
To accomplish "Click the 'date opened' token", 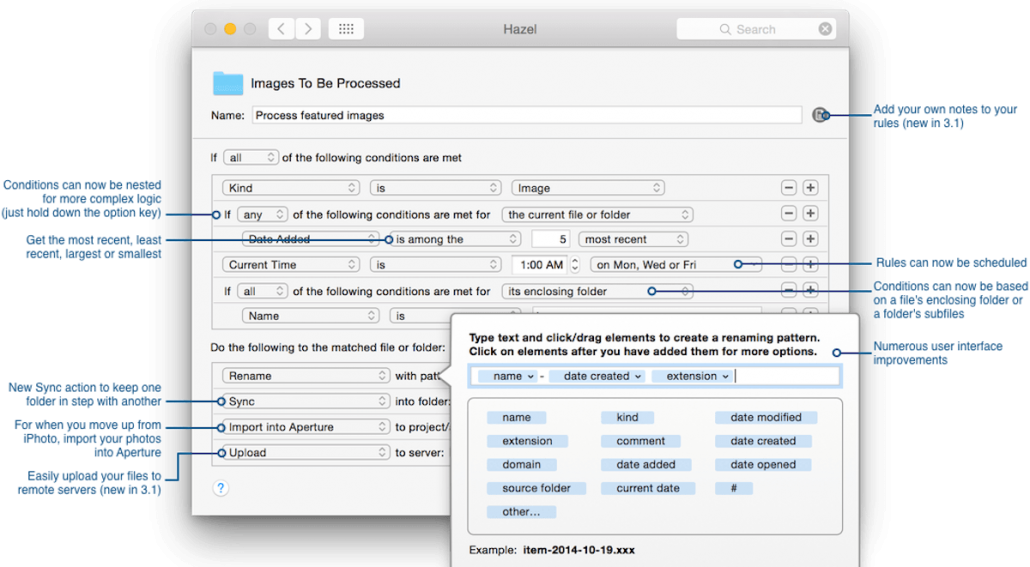I will pos(763,465).
